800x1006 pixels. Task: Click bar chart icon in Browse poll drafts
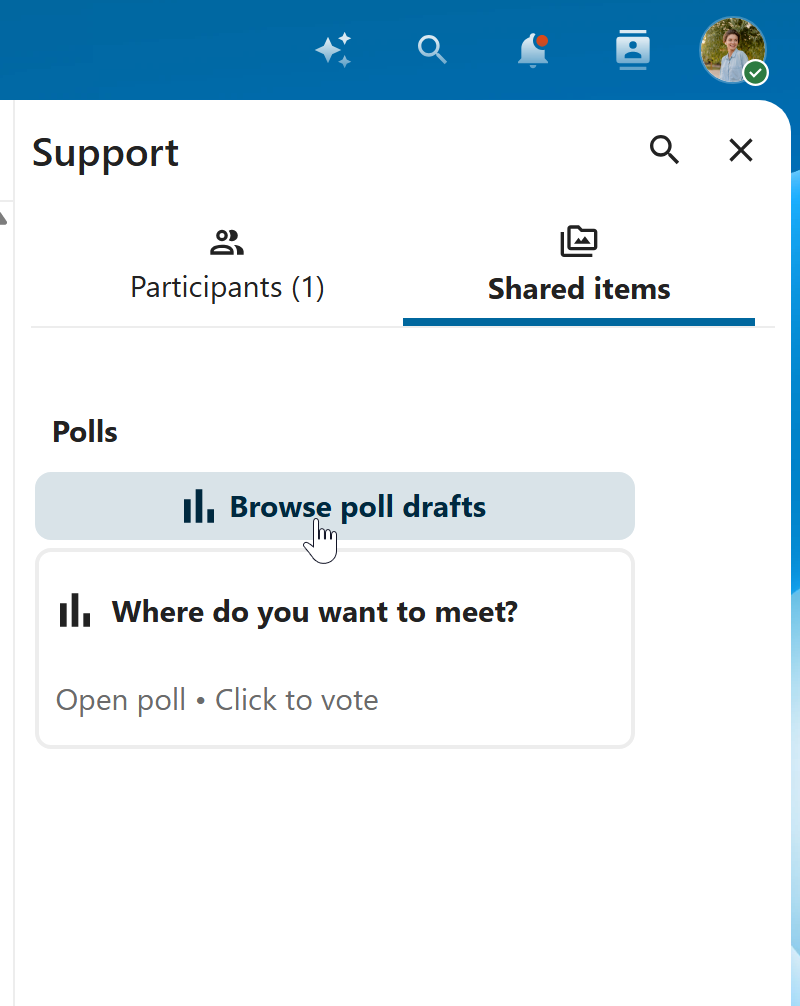pyautogui.click(x=199, y=507)
